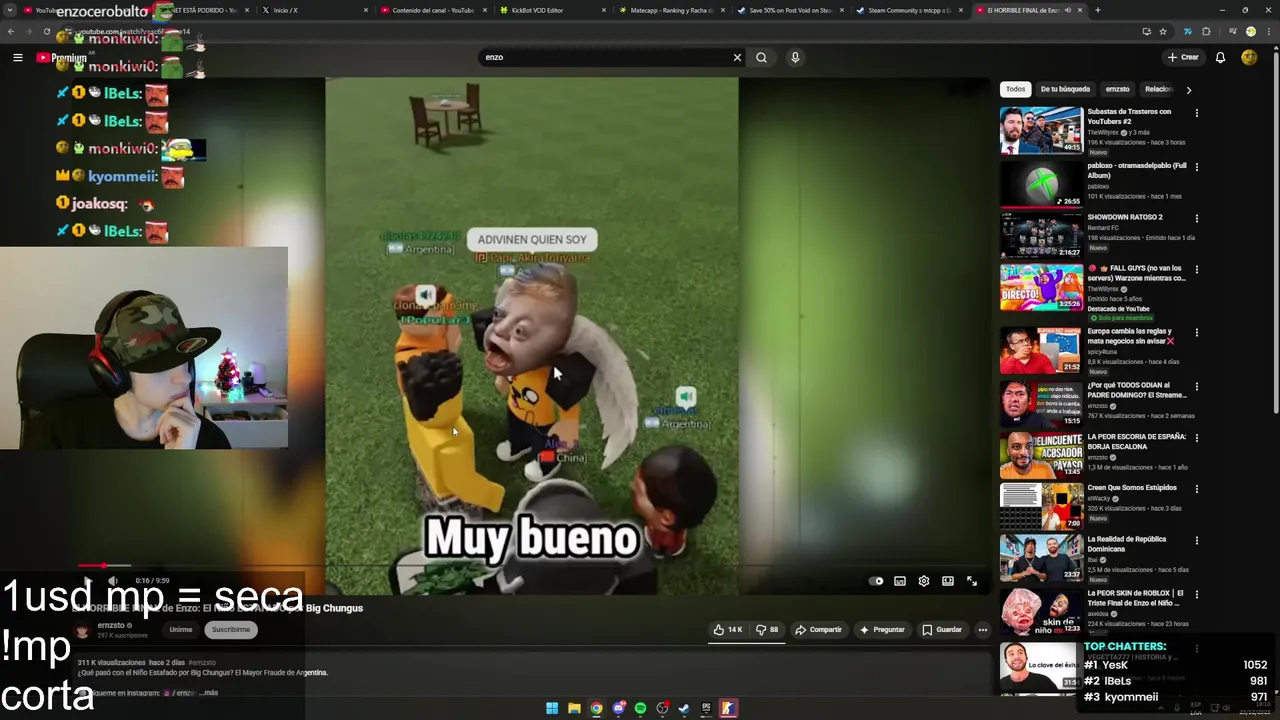Select the 'emzsto' filter chip

point(1118,89)
